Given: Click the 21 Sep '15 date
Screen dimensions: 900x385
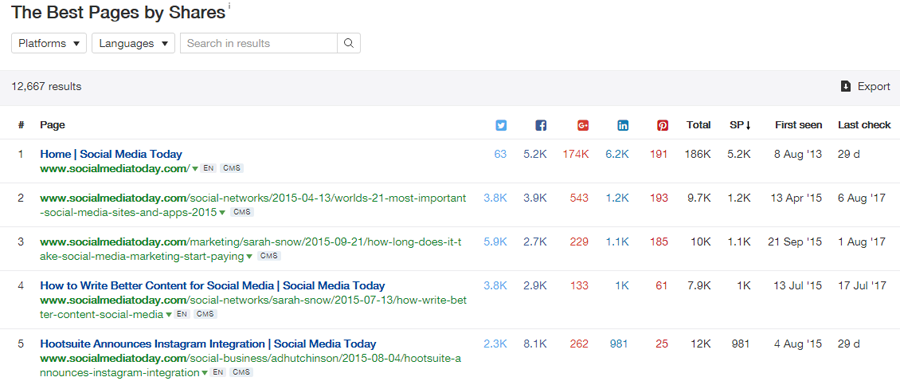Looking at the screenshot, I should point(795,242).
